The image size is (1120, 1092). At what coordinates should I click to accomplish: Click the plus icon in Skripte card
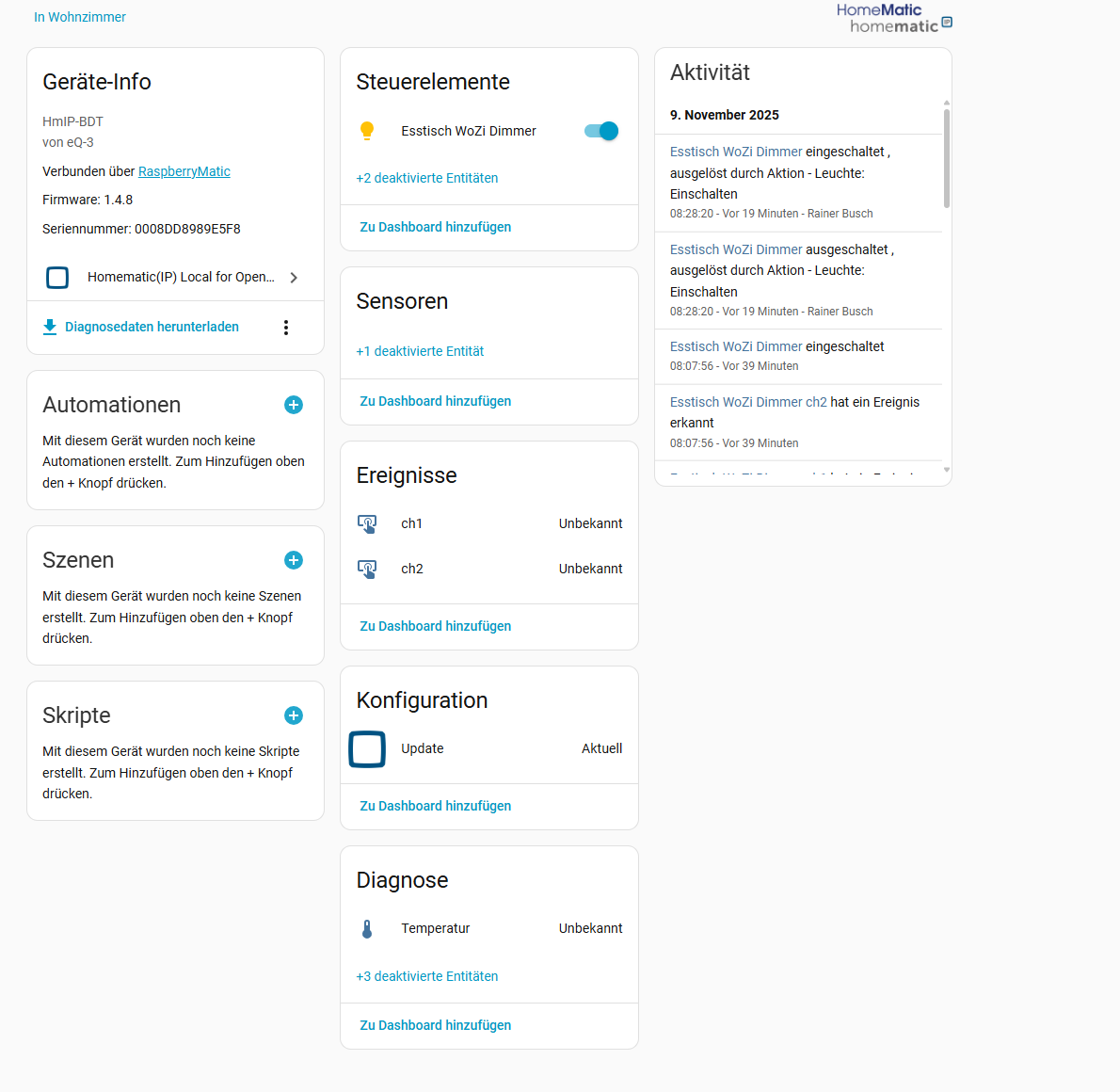[294, 715]
